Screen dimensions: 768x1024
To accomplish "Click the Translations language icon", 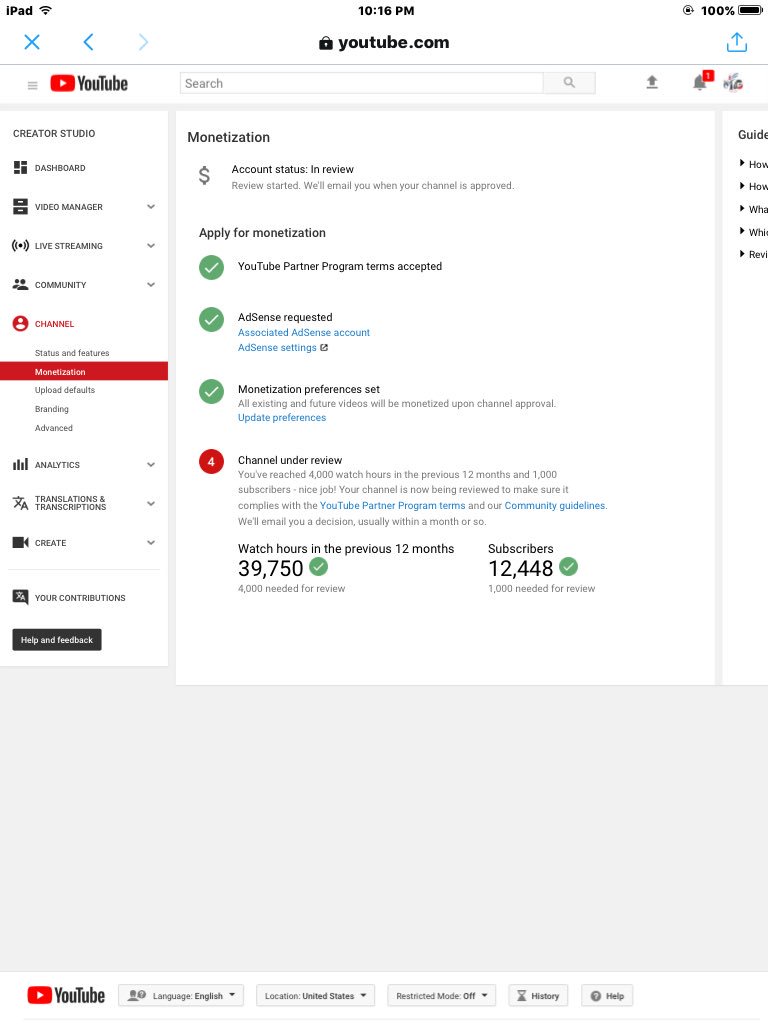I will coord(20,503).
